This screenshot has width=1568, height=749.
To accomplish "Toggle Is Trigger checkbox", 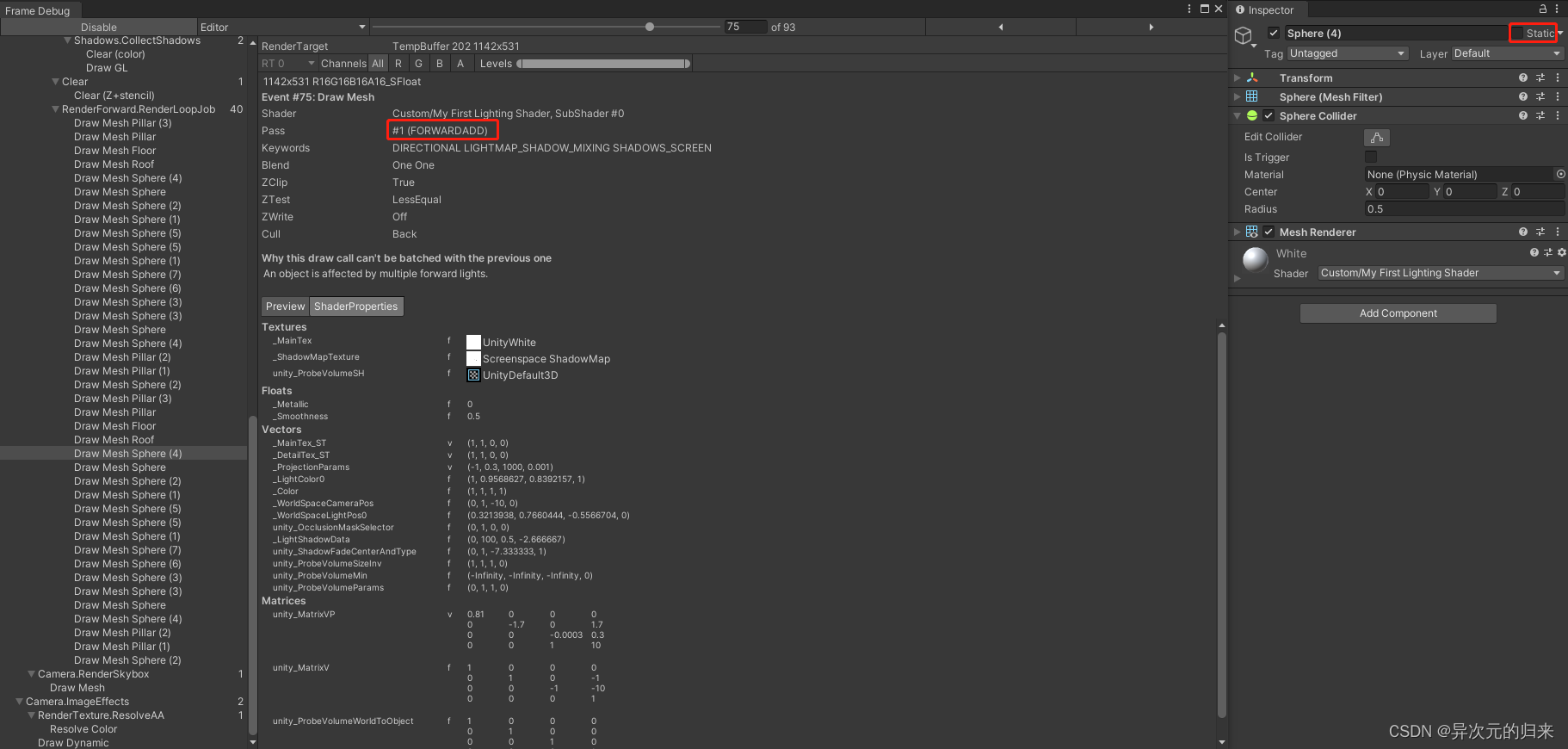I will pos(1371,157).
